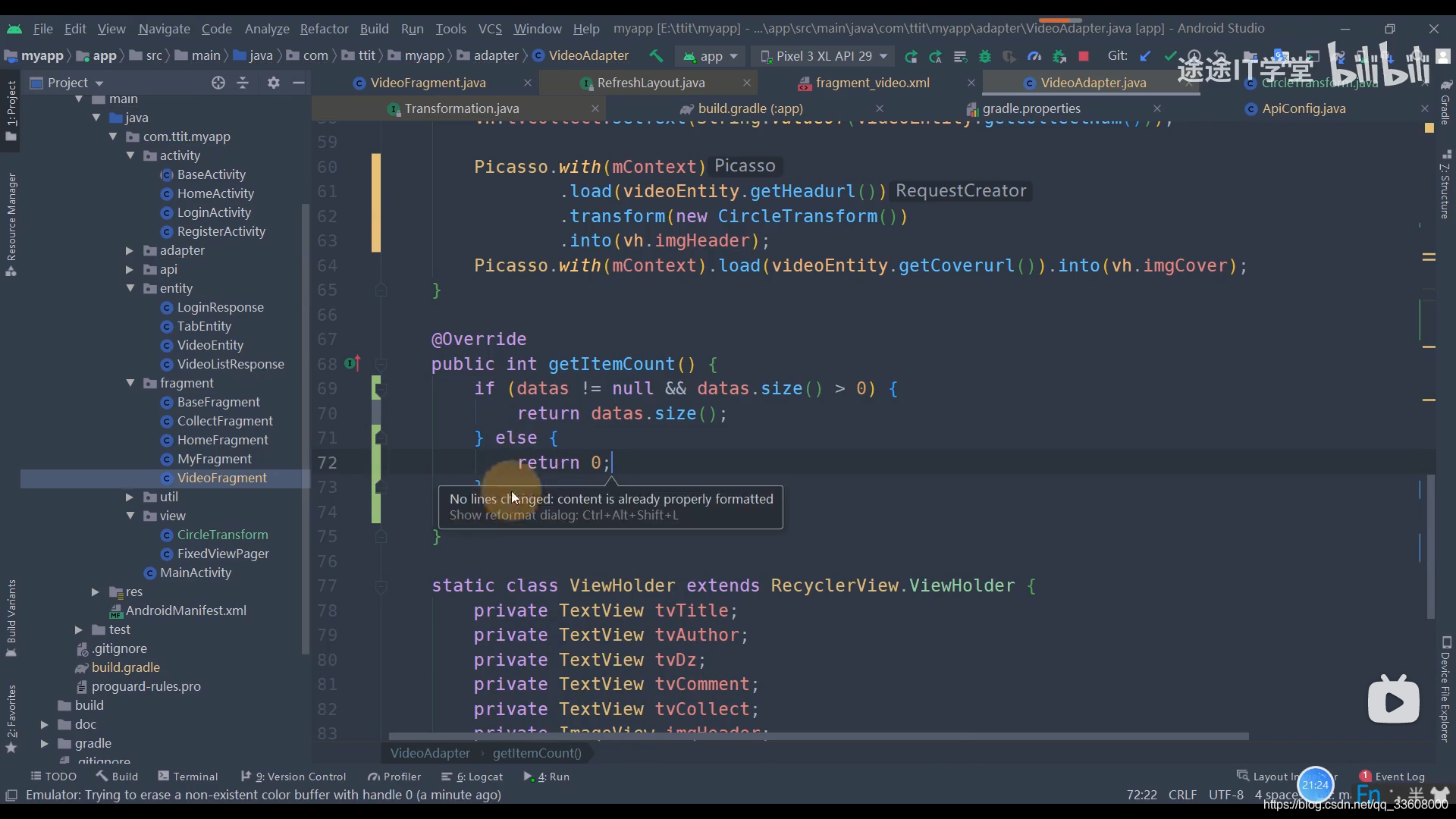Click the Git update project arrow
The width and height of the screenshot is (1456, 819).
[x=1145, y=56]
